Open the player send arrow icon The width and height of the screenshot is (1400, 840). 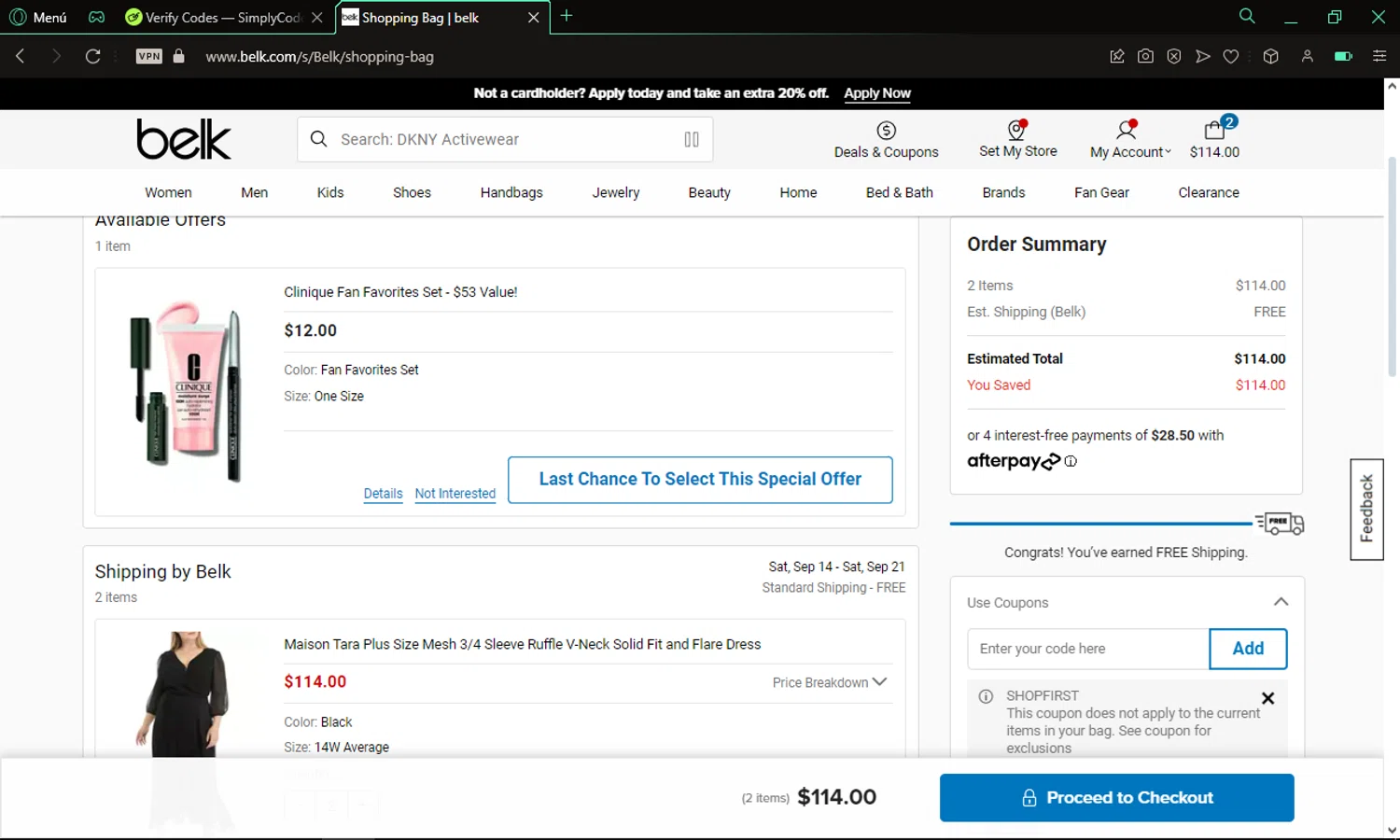point(1203,56)
